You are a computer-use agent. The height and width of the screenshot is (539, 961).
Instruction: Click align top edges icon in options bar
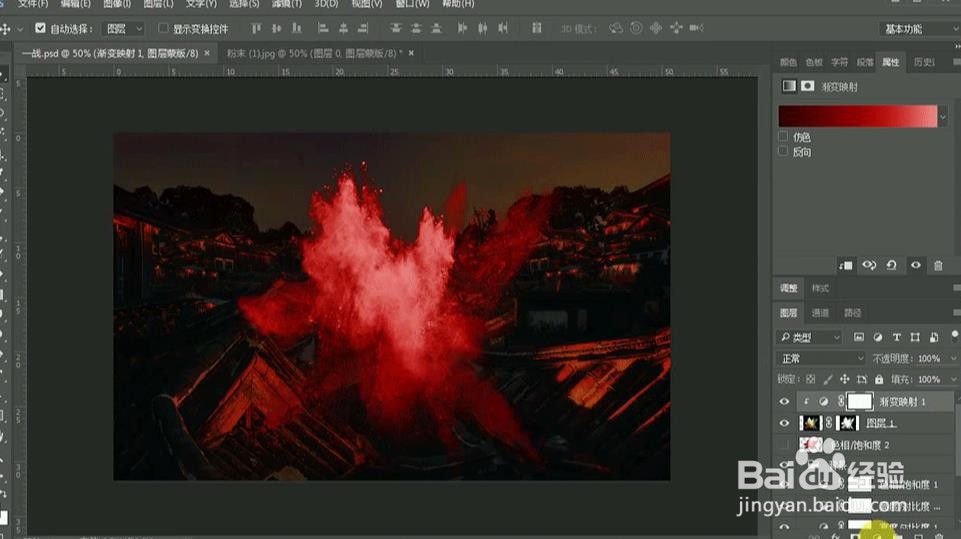click(x=256, y=28)
